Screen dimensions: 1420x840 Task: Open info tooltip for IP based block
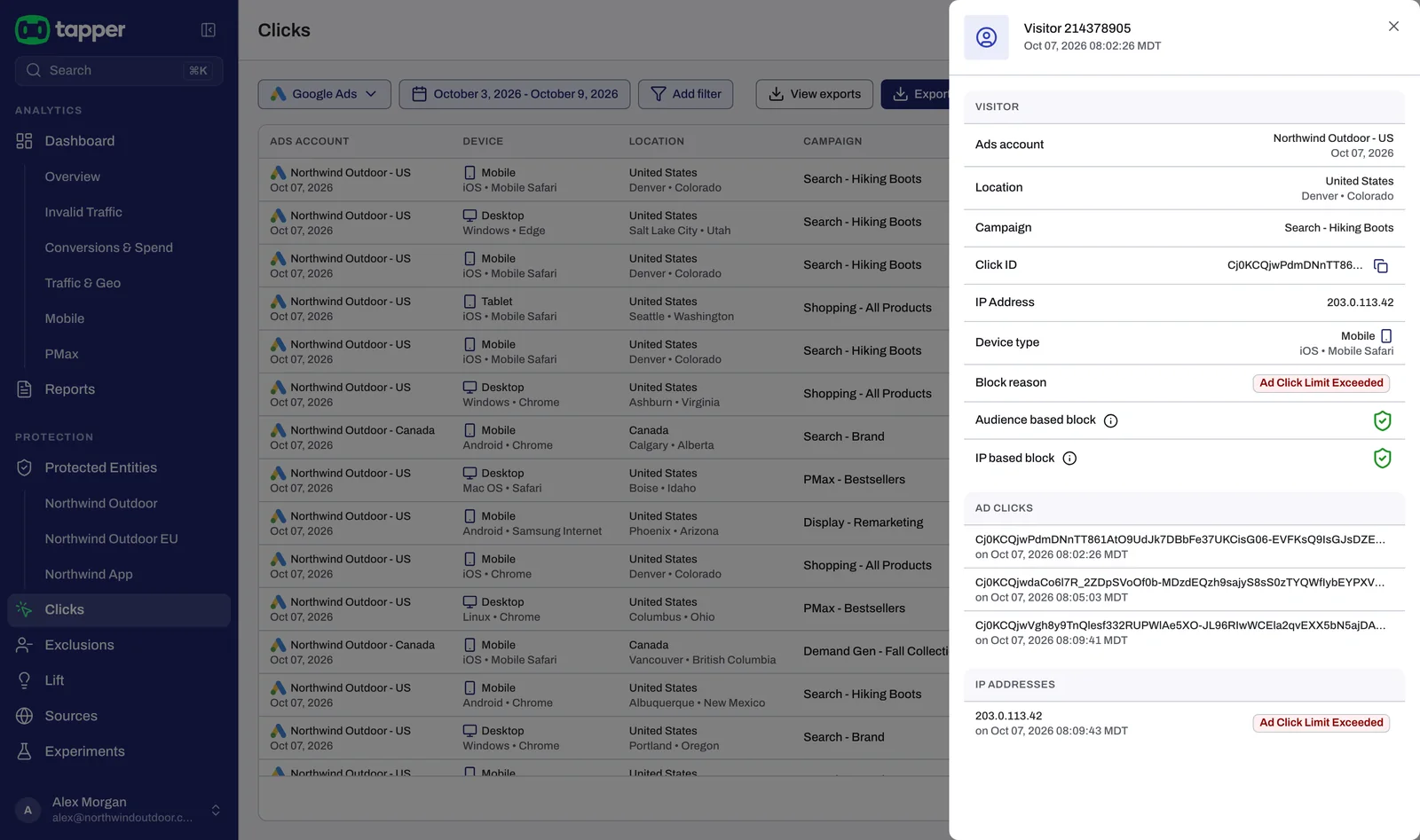1069,459
